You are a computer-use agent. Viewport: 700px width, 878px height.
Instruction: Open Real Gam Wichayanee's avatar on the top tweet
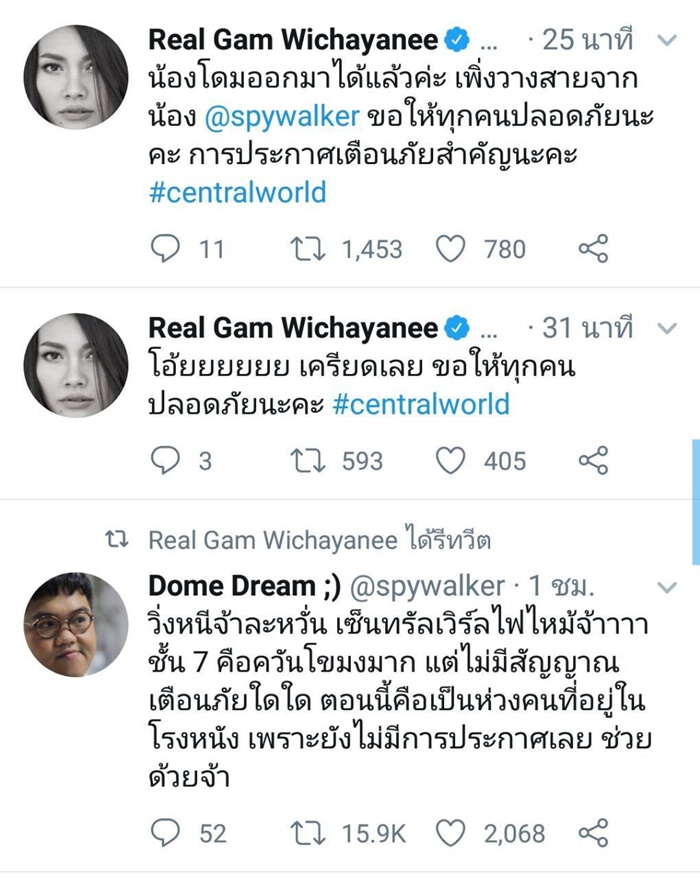pyautogui.click(x=76, y=77)
